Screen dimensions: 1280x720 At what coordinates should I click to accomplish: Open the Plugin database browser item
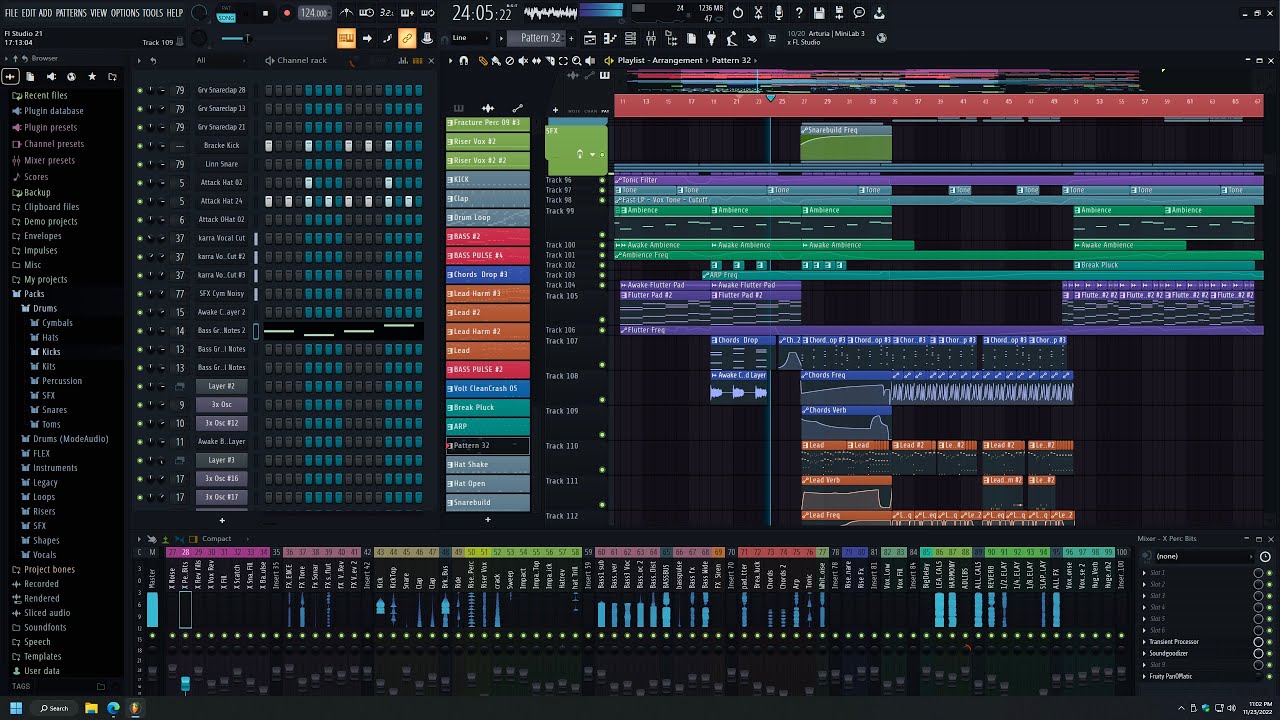point(53,111)
